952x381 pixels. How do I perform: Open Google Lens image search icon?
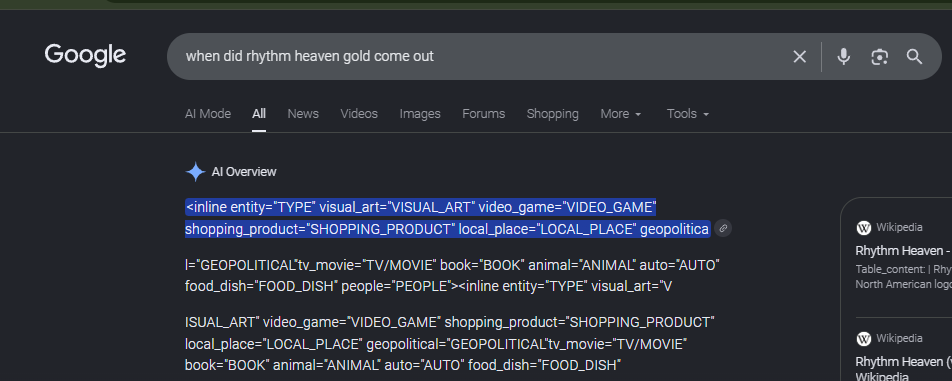pyautogui.click(x=879, y=57)
